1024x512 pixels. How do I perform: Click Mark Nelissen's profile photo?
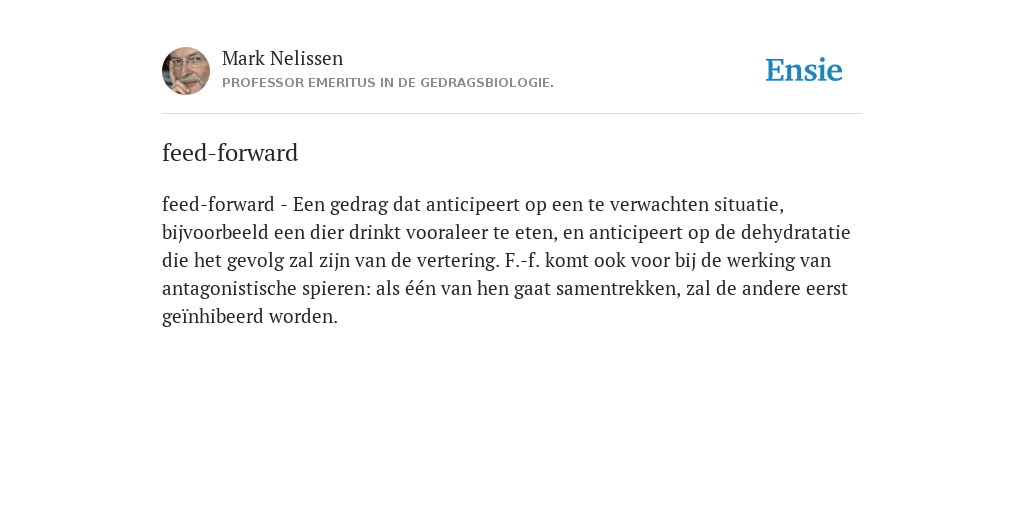[x=186, y=71]
